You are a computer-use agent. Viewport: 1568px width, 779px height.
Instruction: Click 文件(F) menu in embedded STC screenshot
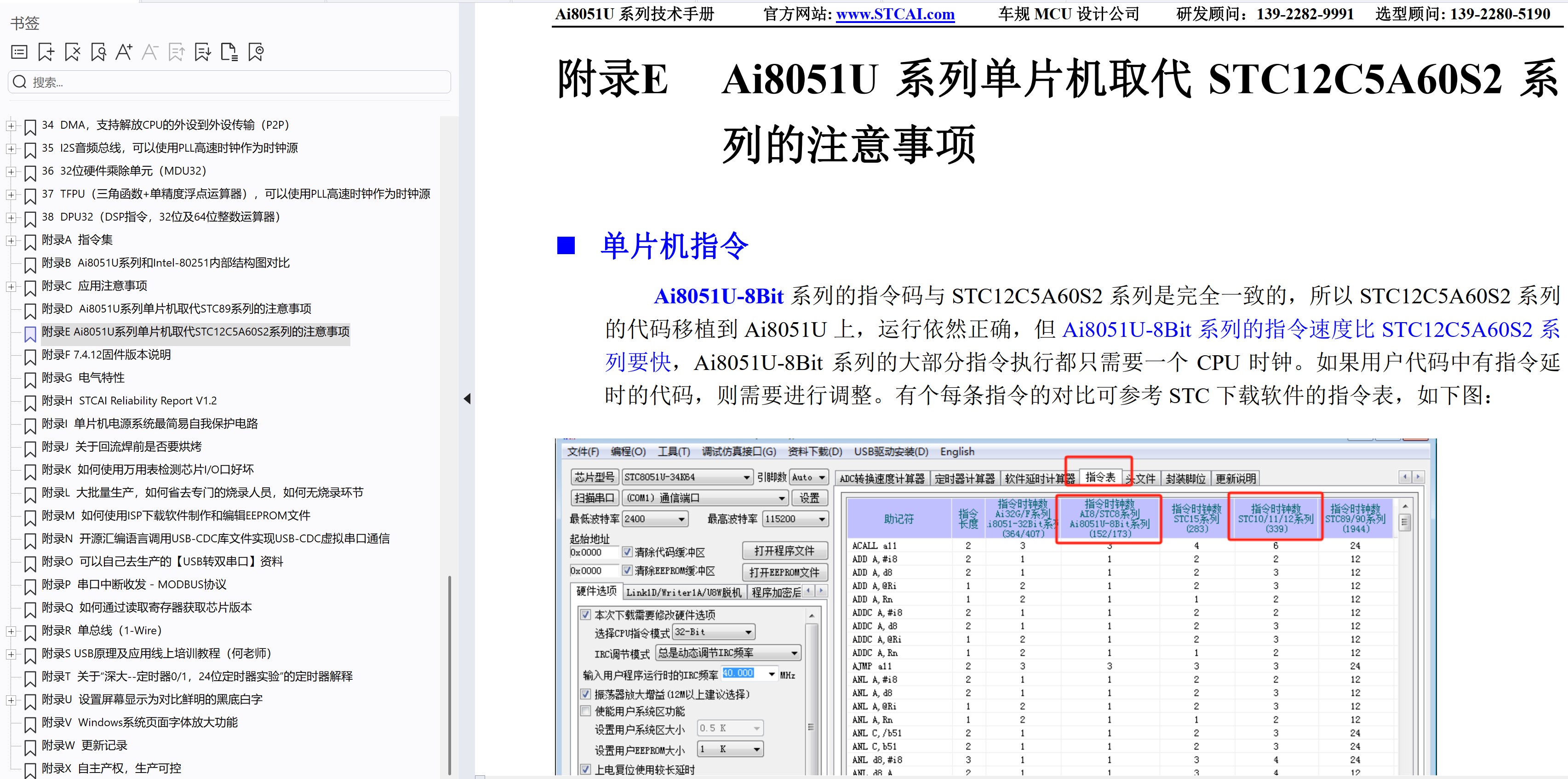coord(583,452)
